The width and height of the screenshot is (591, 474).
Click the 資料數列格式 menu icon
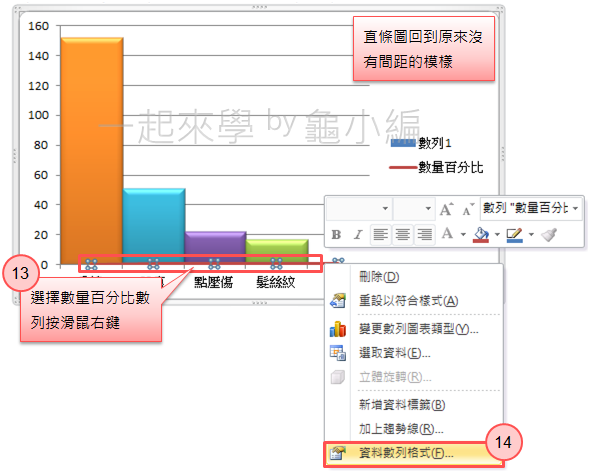[338, 453]
